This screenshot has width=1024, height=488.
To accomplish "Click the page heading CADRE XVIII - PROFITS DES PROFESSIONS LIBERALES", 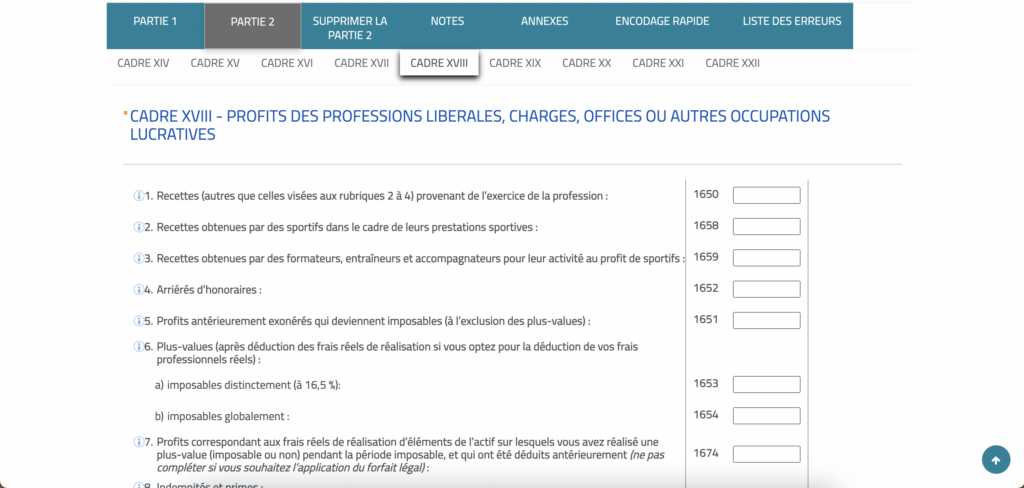I will click(x=480, y=125).
